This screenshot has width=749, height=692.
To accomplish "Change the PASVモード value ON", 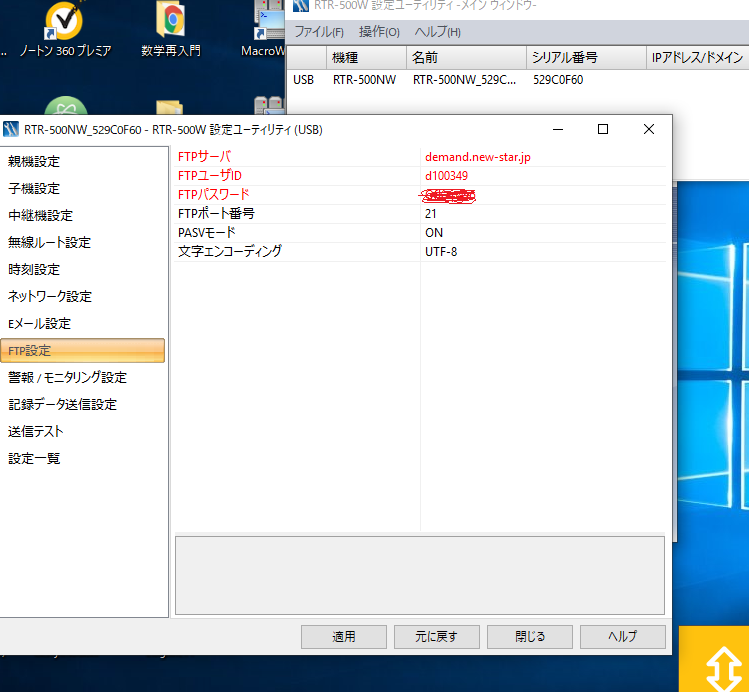I will (x=543, y=233).
